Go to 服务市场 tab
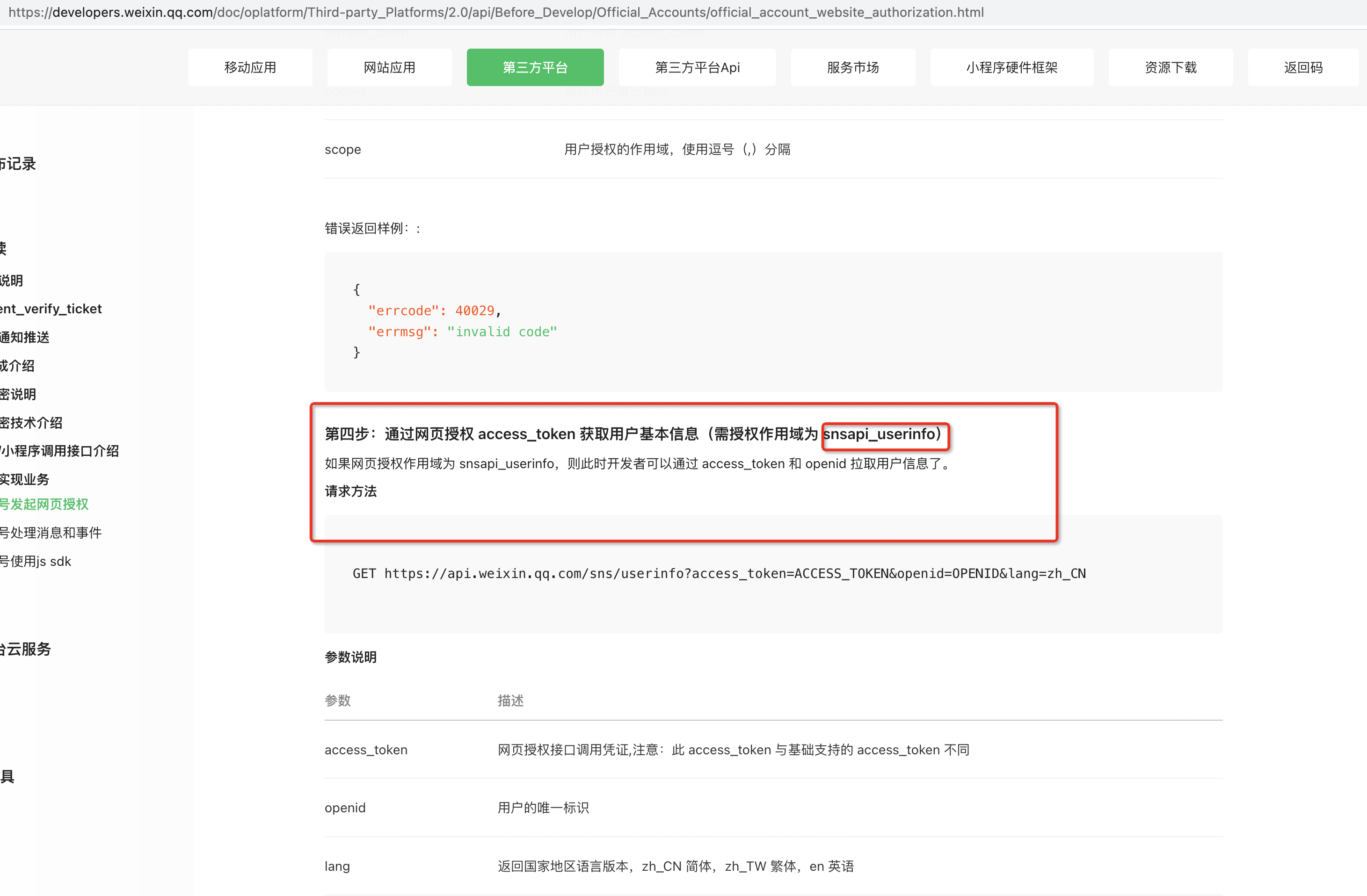This screenshot has height=896, width=1367. pyautogui.click(x=852, y=67)
